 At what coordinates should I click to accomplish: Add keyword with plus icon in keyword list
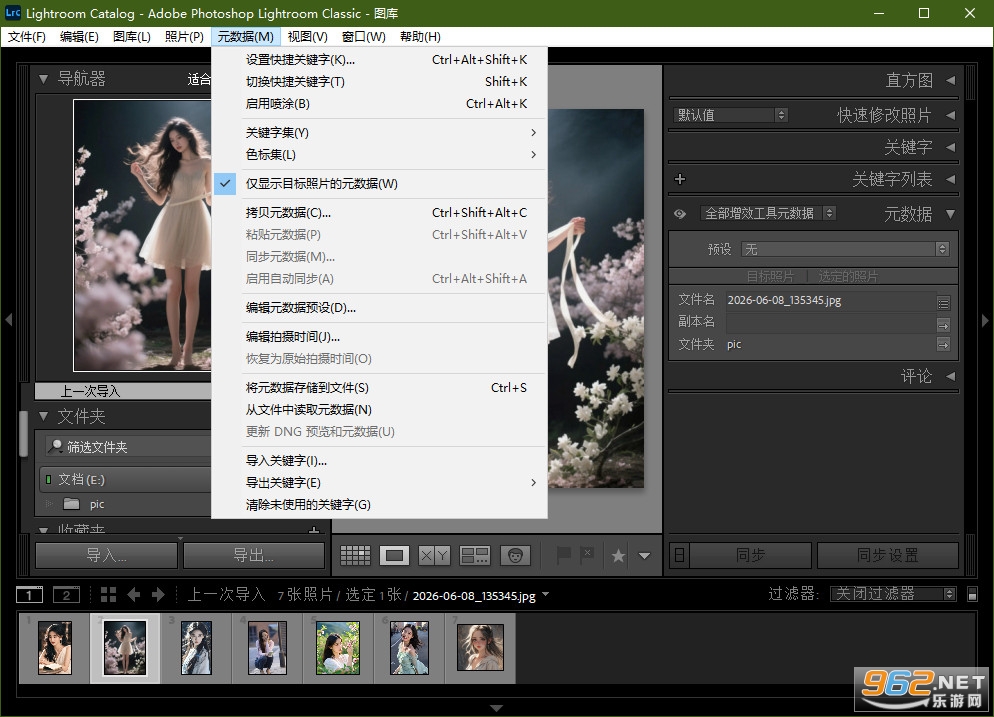click(680, 179)
